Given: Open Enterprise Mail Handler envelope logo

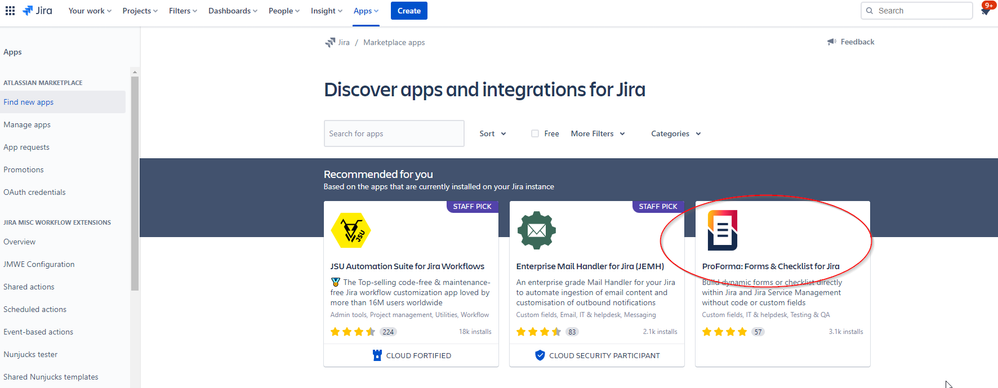Looking at the screenshot, I should 537,230.
